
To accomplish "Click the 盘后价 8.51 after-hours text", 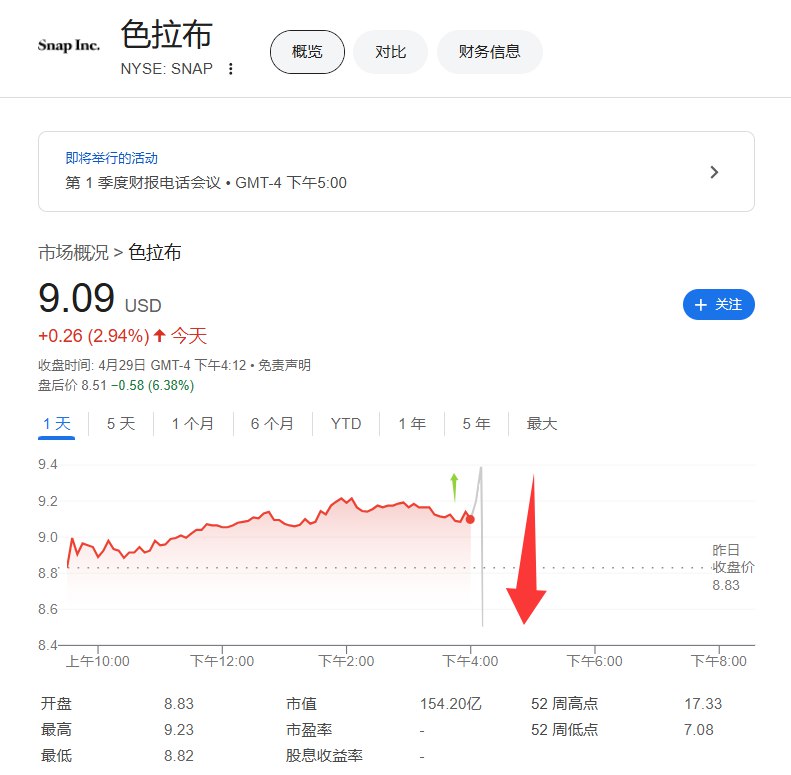I will click(x=73, y=385).
